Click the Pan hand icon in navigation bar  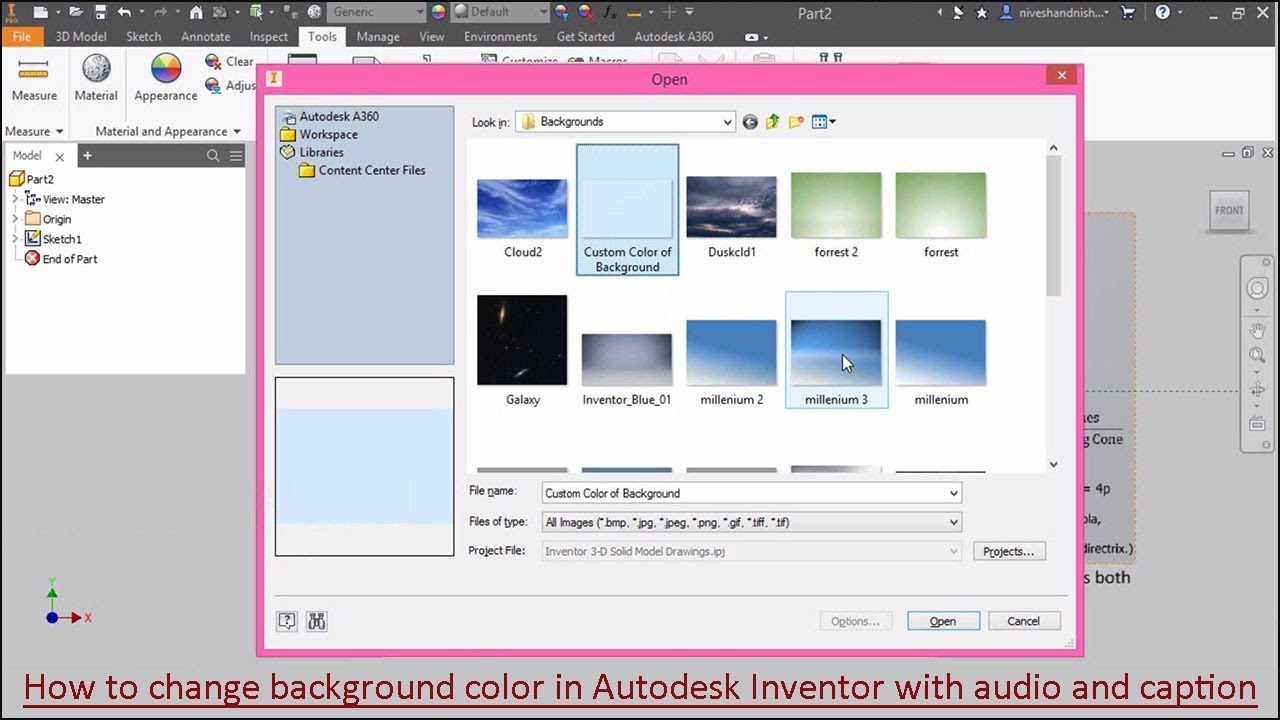point(1257,330)
